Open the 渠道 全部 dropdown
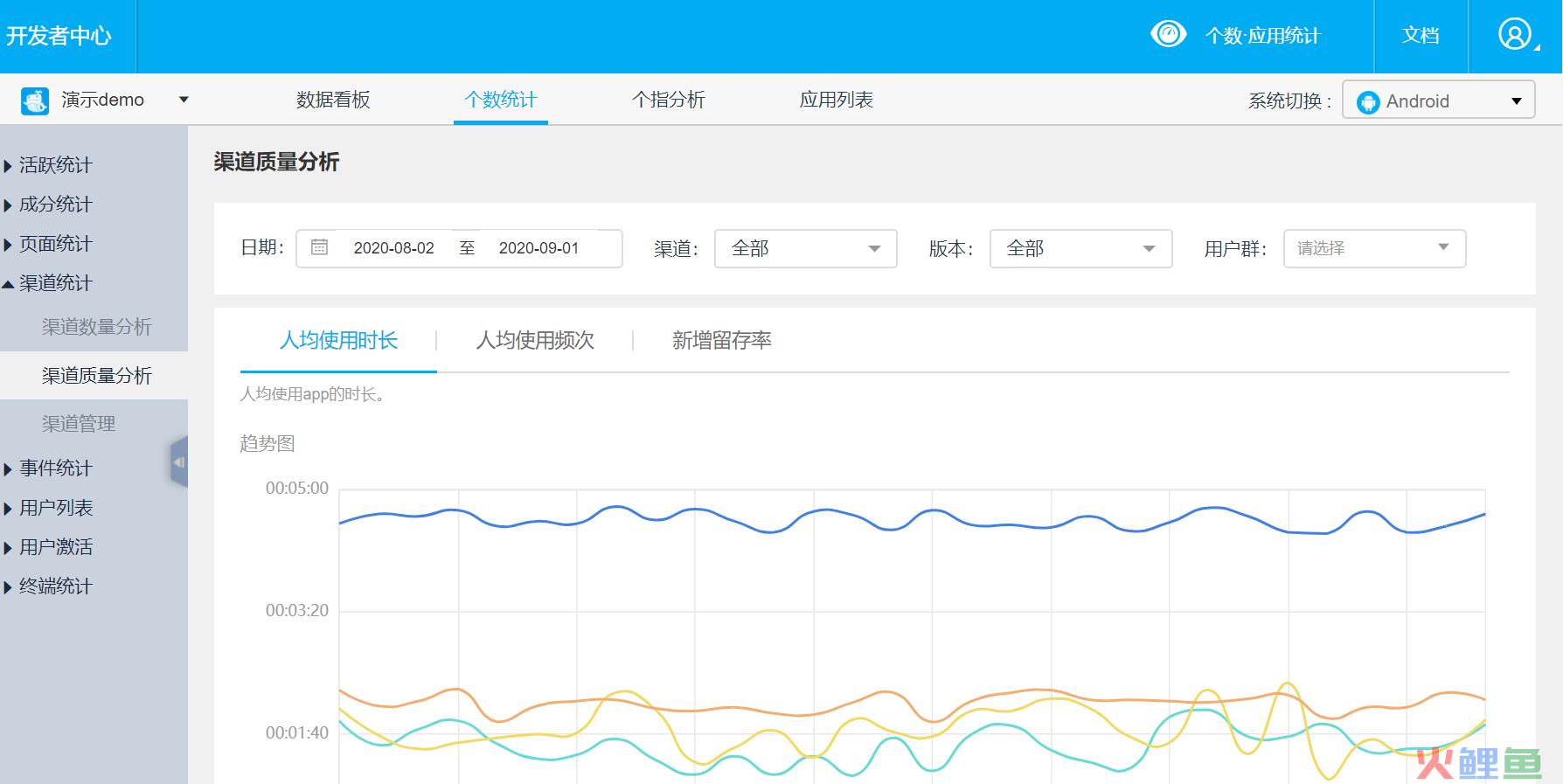 pyautogui.click(x=805, y=248)
